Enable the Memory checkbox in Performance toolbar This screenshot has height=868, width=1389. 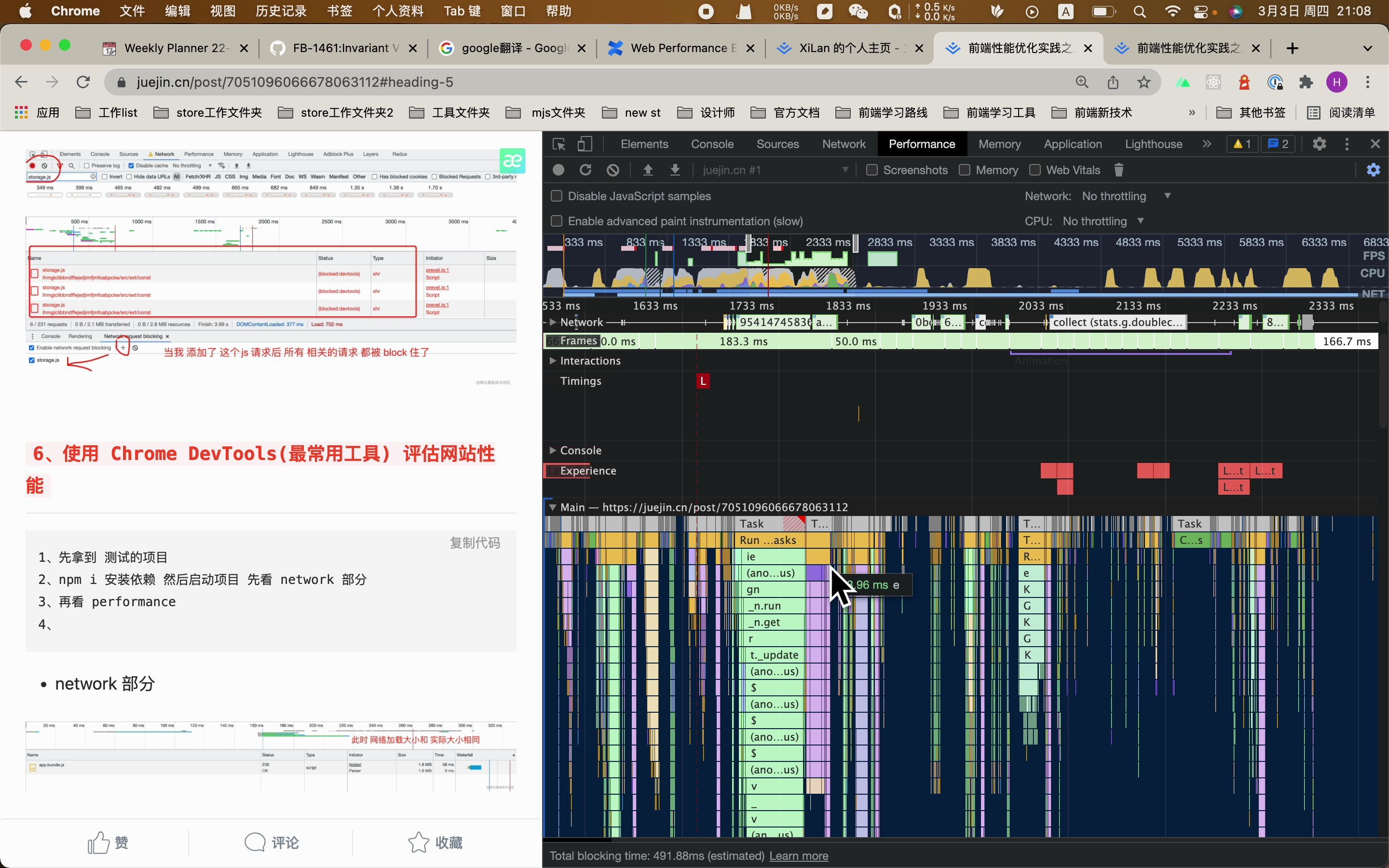(x=964, y=170)
